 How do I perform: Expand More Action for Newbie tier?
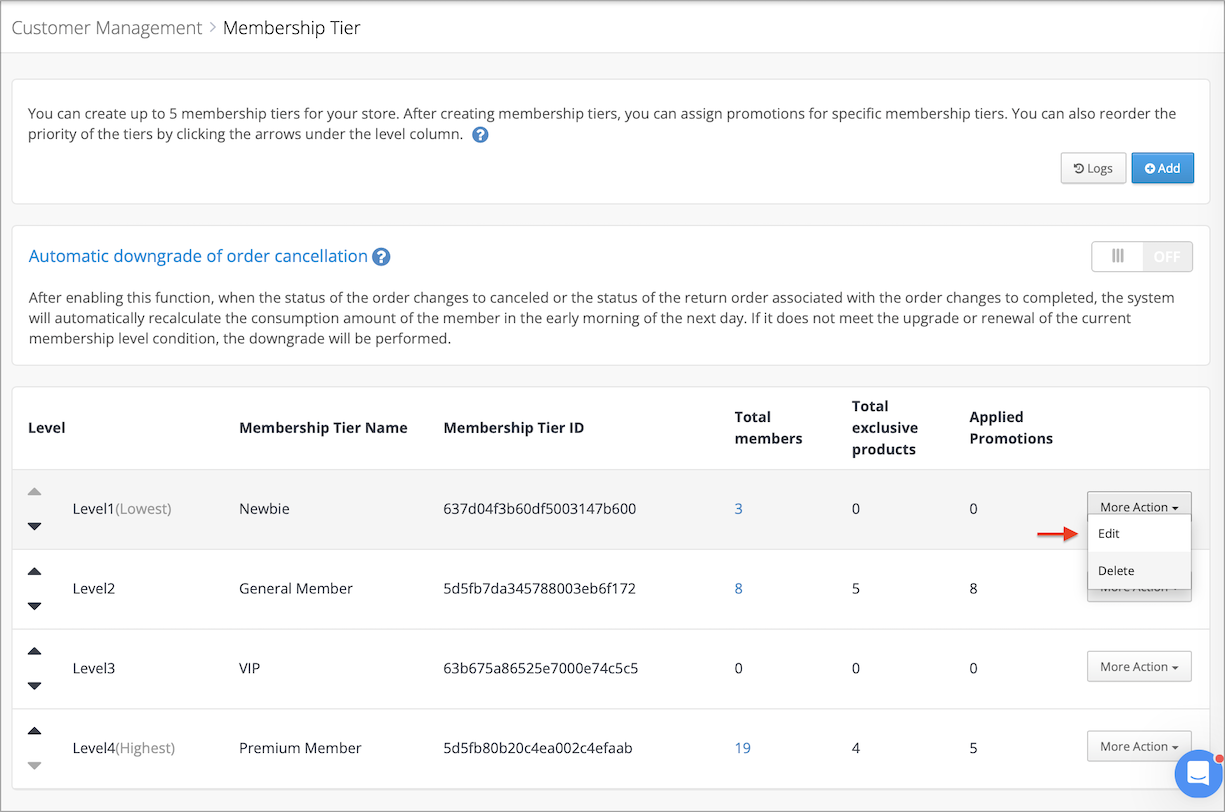pos(1139,507)
